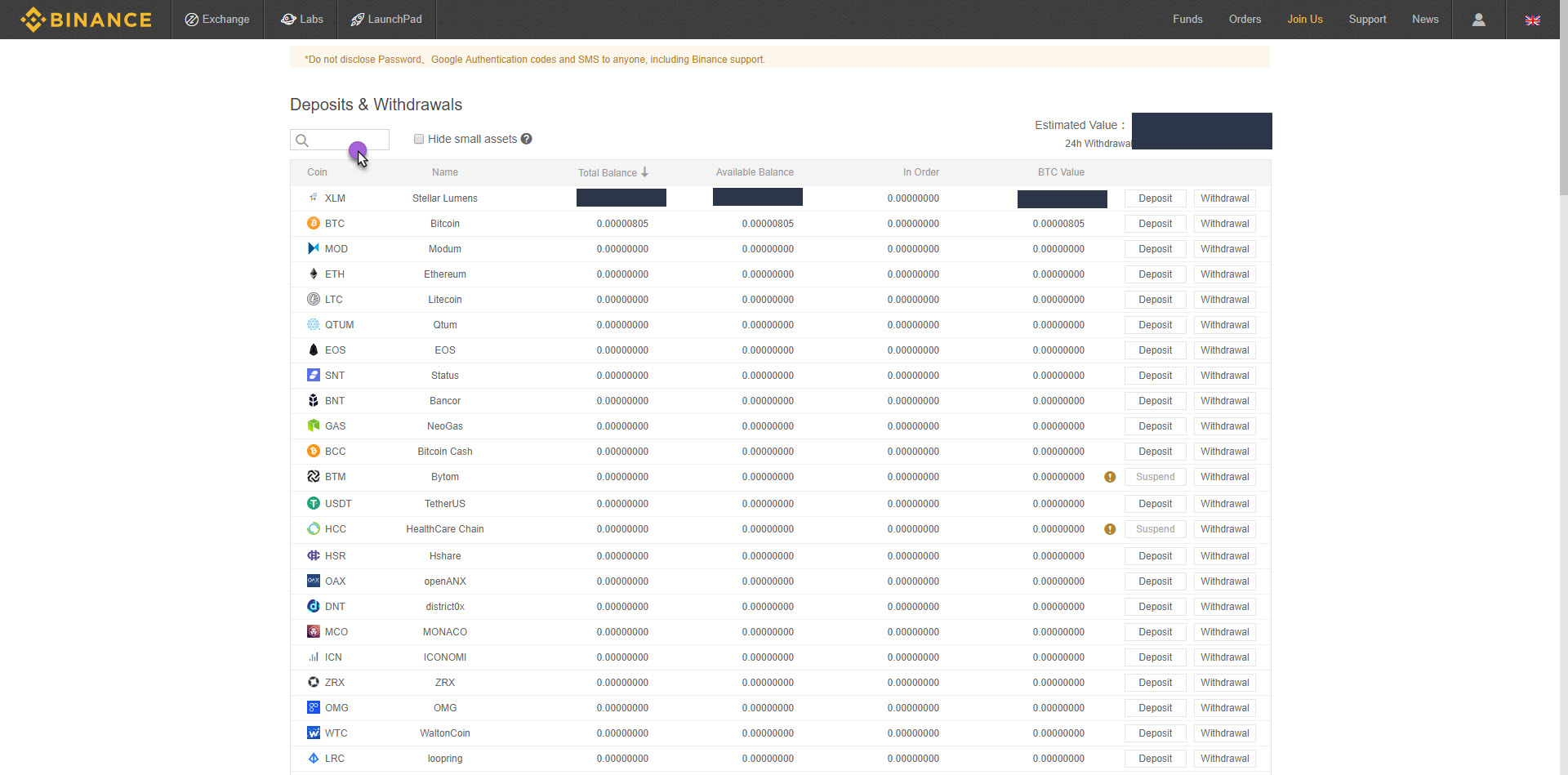Click the Coin column header

pos(317,172)
